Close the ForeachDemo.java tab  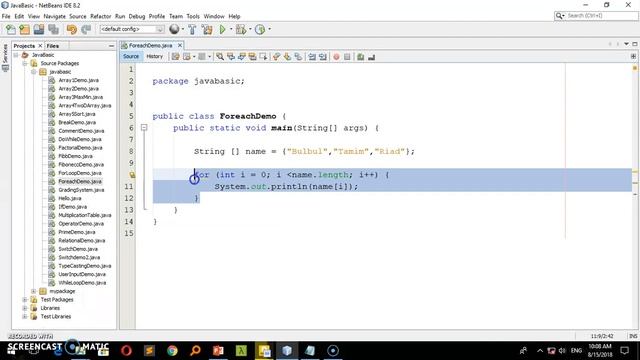tap(180, 45)
